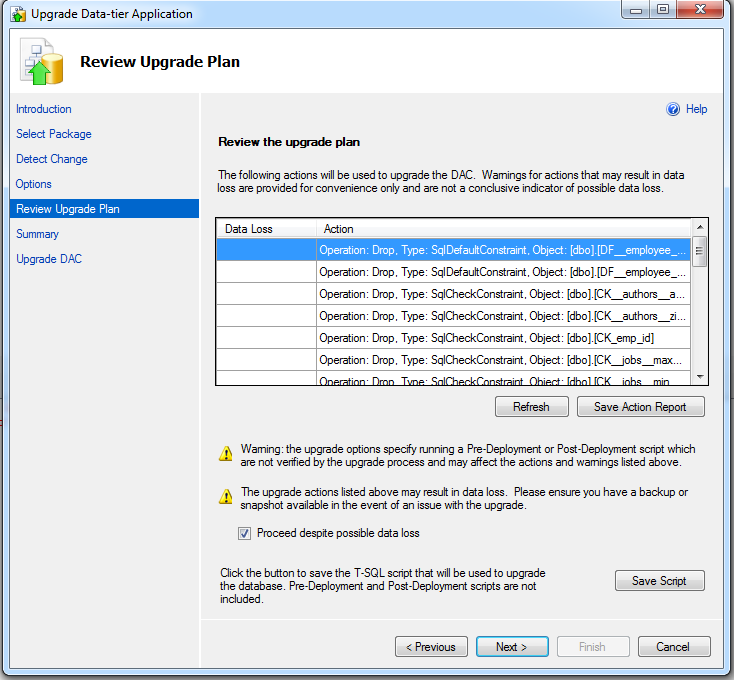The height and width of the screenshot is (680, 734).
Task: Minimize the Upgrade Data-tier Application window
Action: click(636, 9)
